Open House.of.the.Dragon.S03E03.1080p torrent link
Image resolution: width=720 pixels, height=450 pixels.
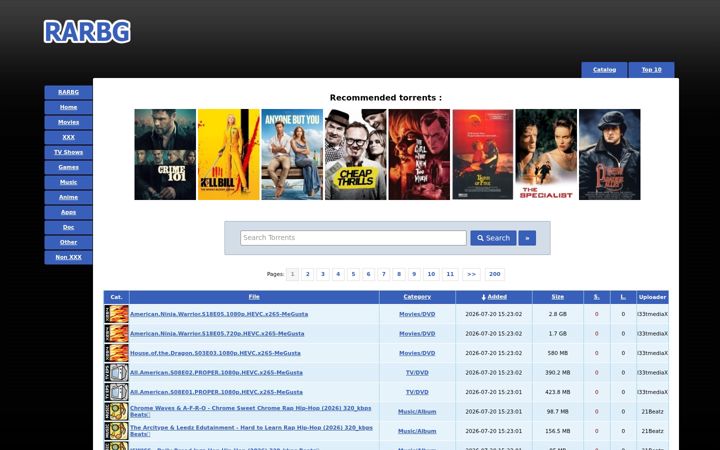215,353
